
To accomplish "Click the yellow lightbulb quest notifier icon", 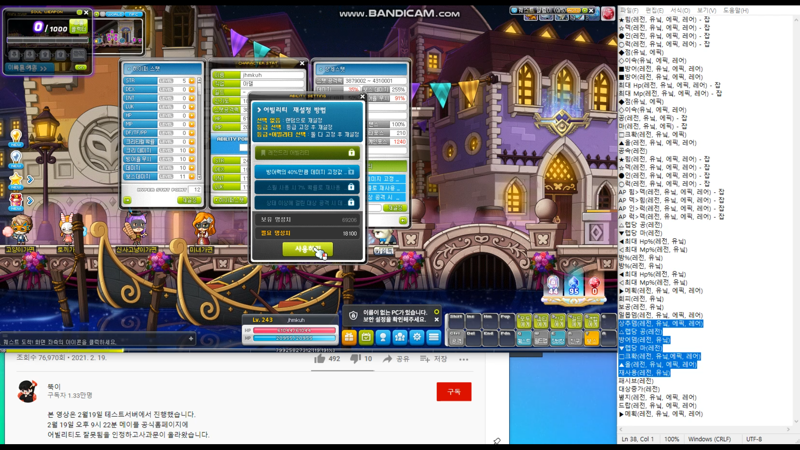I will coord(16,137).
